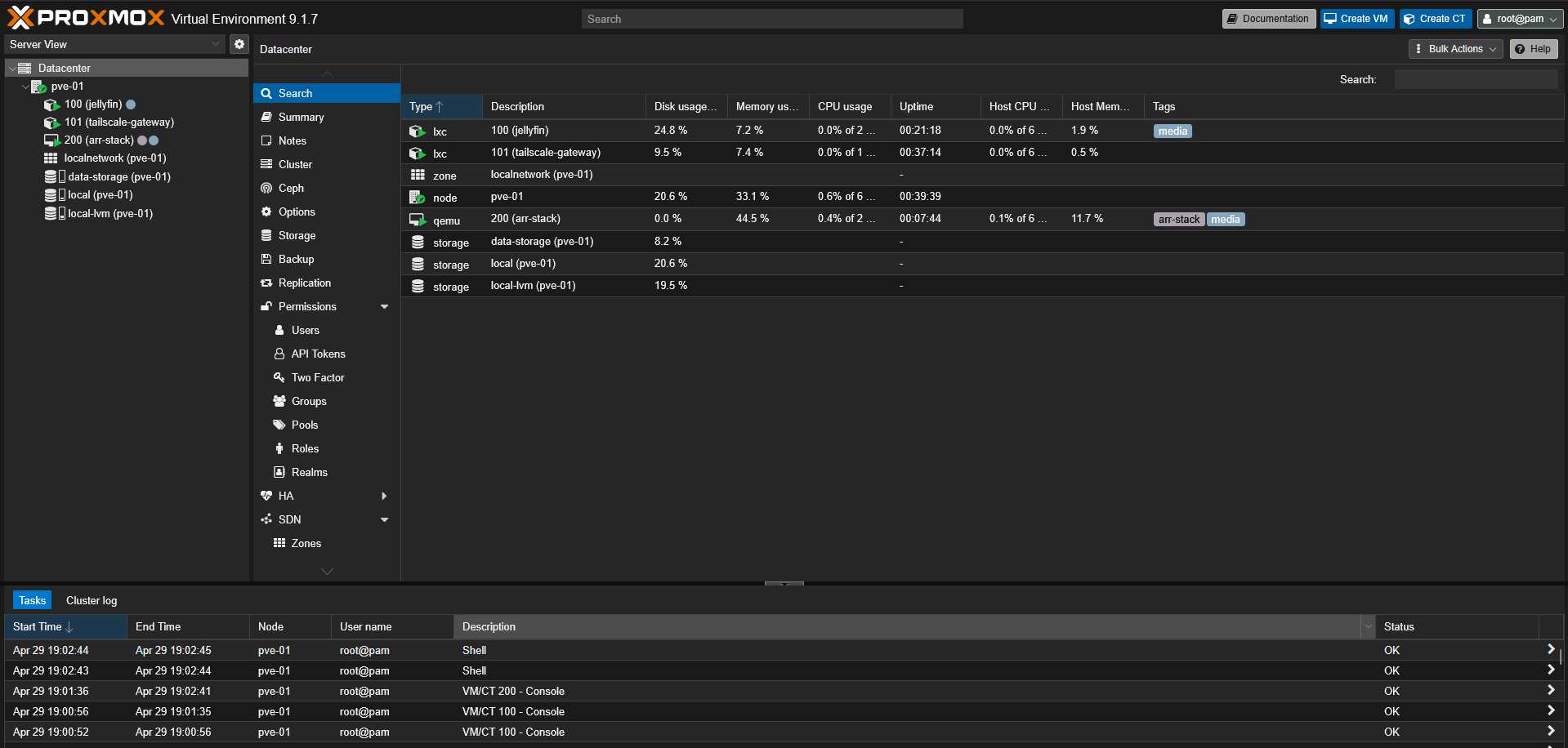Image resolution: width=1568 pixels, height=748 pixels.
Task: Open datacenter Options
Action: tap(327, 211)
